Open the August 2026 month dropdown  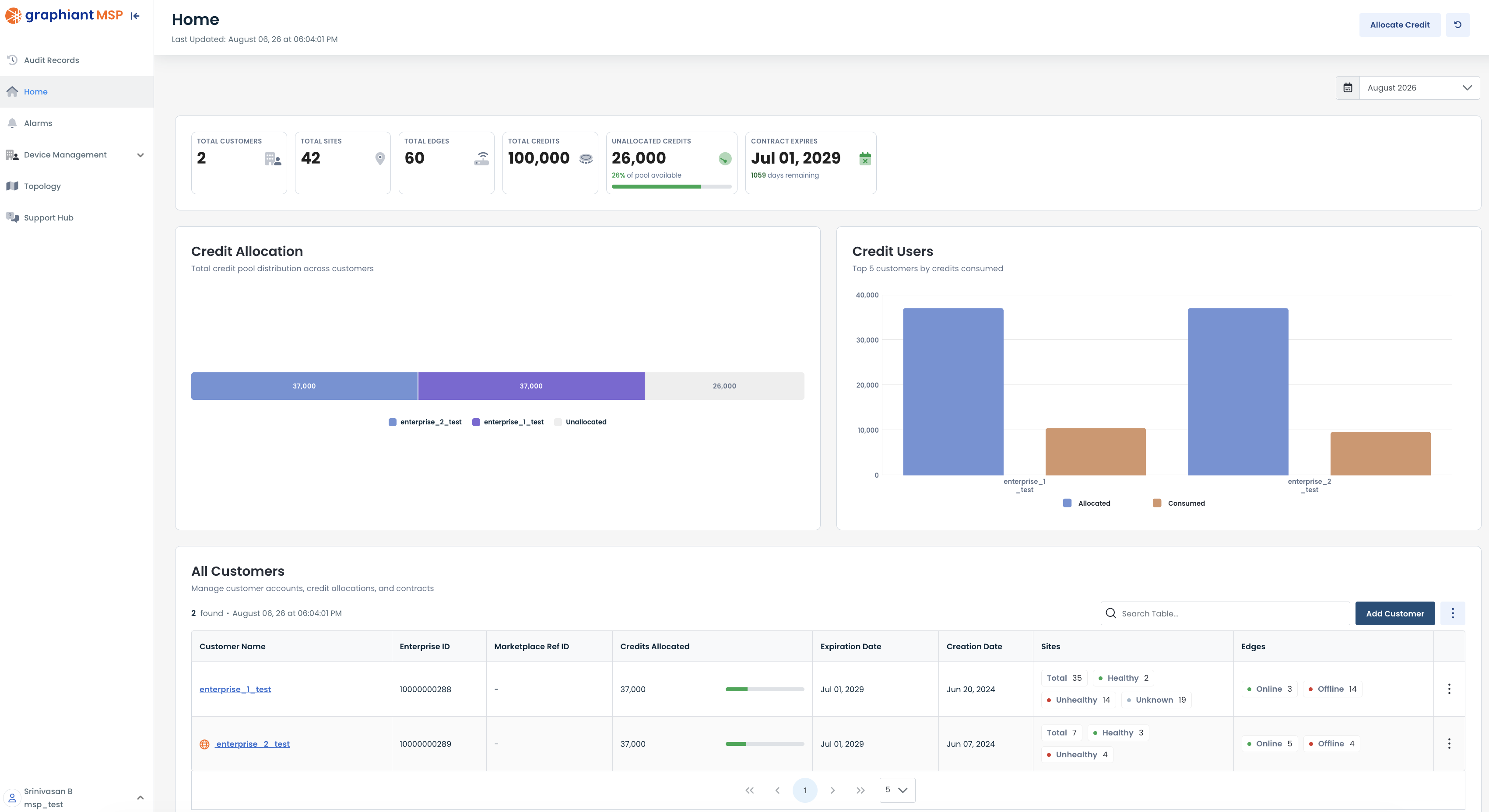(x=1419, y=88)
